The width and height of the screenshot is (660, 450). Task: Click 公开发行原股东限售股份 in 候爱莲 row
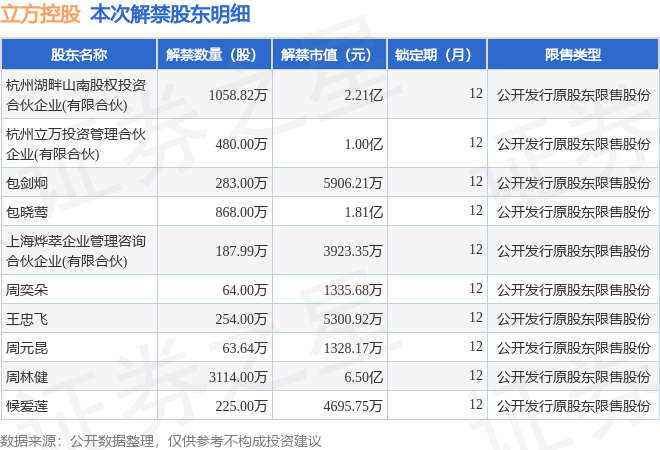573,406
